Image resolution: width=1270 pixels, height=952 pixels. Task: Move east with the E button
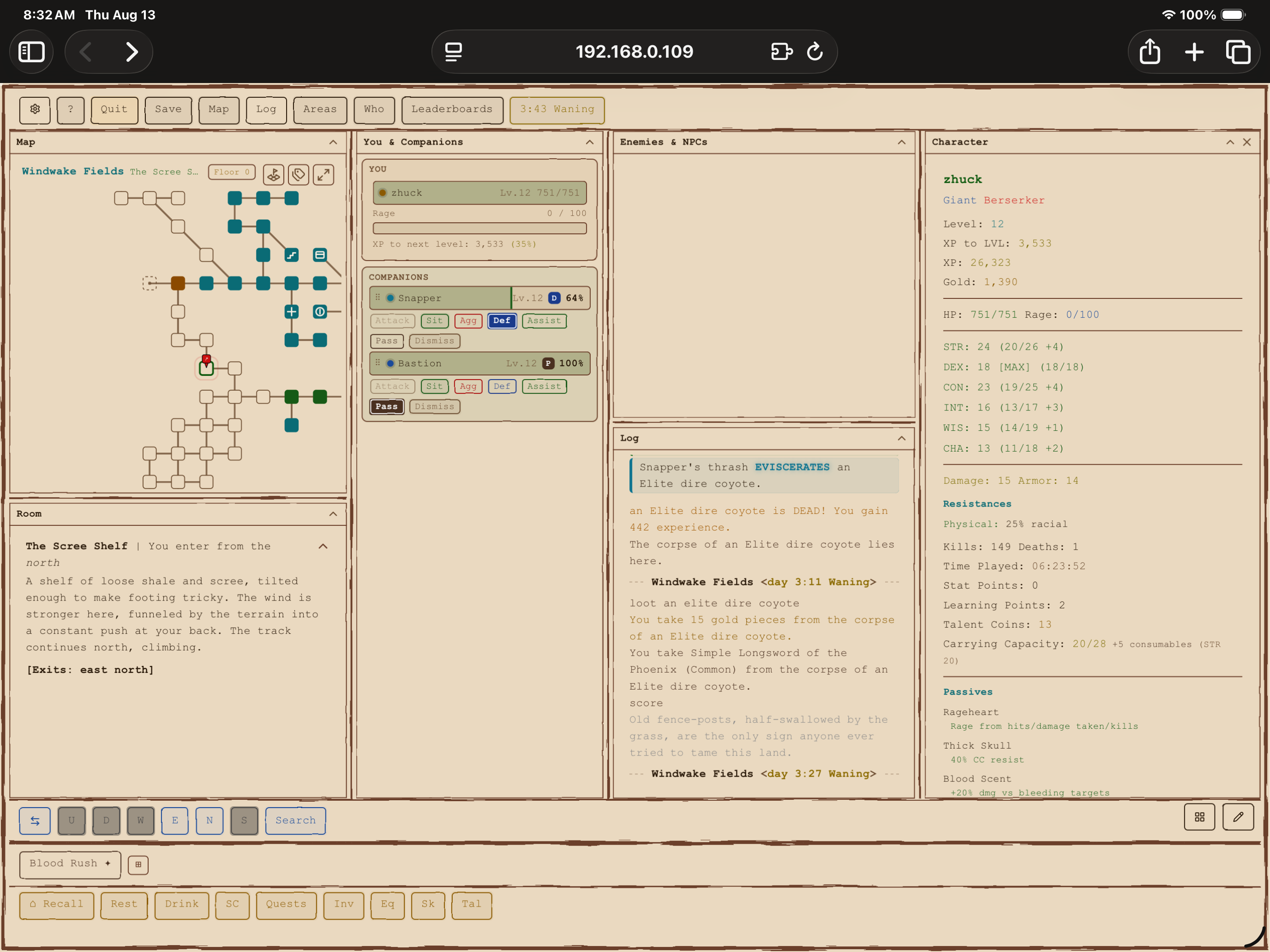click(174, 821)
